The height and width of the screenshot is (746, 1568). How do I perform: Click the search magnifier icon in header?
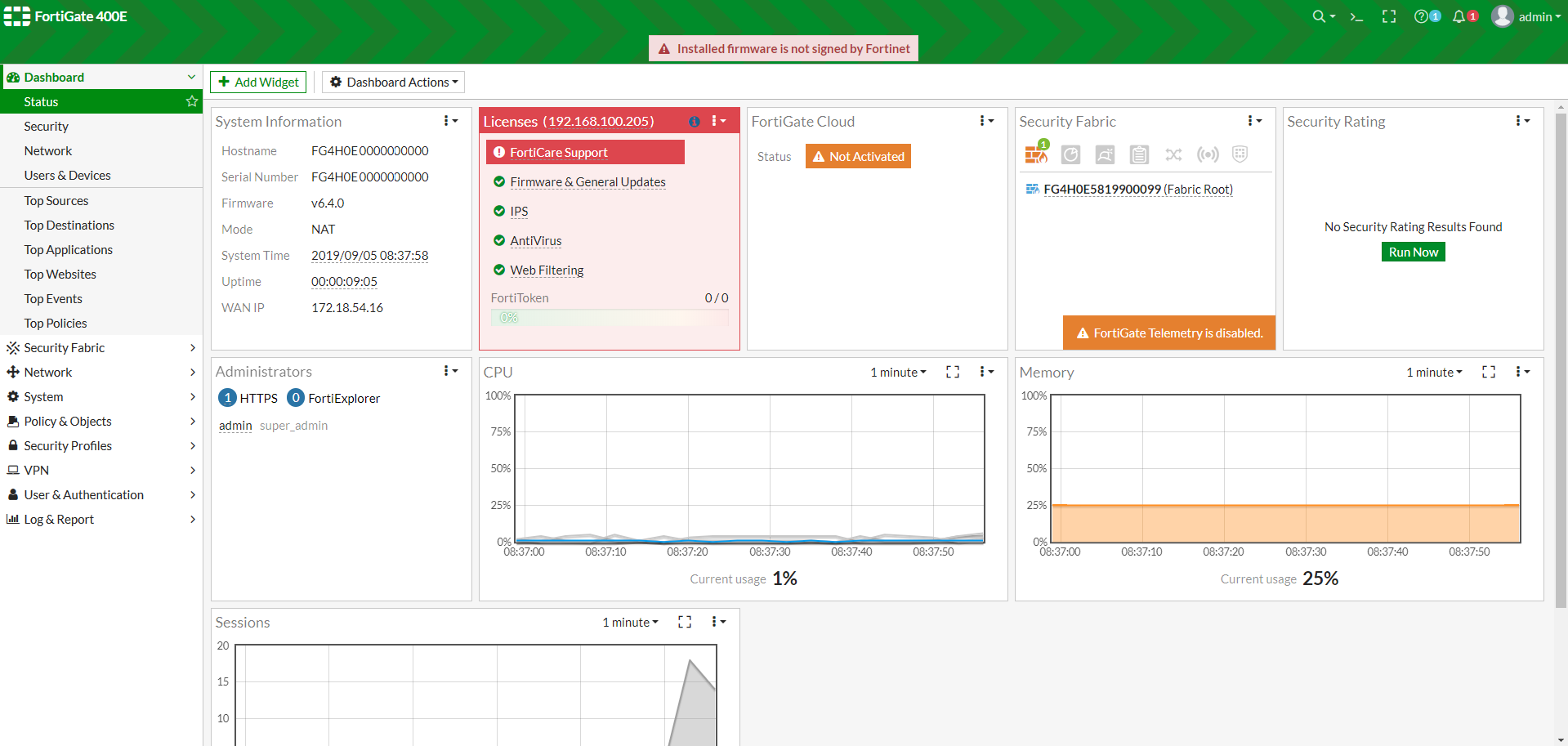pyautogui.click(x=1319, y=16)
